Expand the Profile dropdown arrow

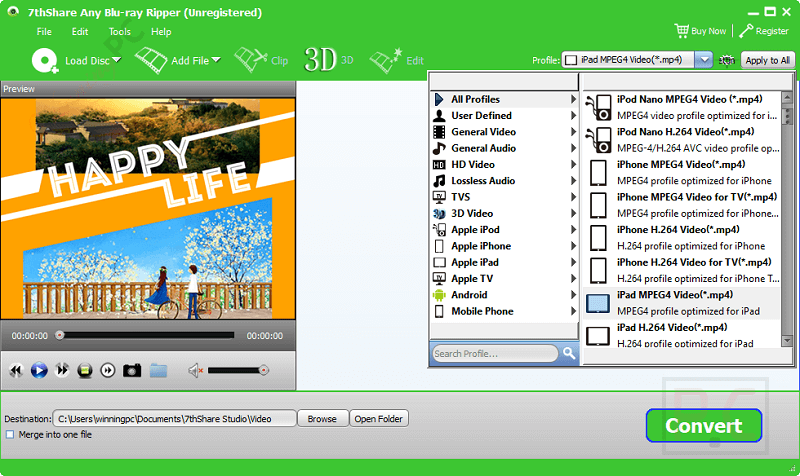[x=704, y=60]
